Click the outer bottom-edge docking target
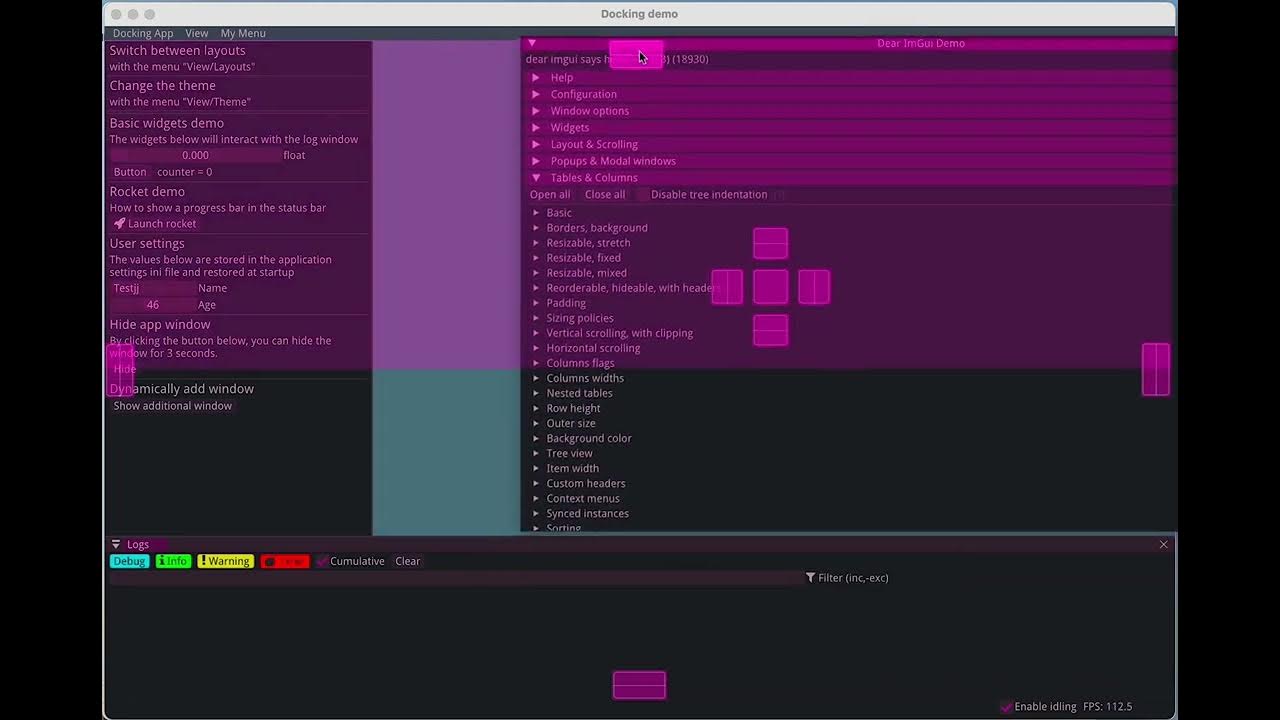The image size is (1280, 720). (639, 685)
